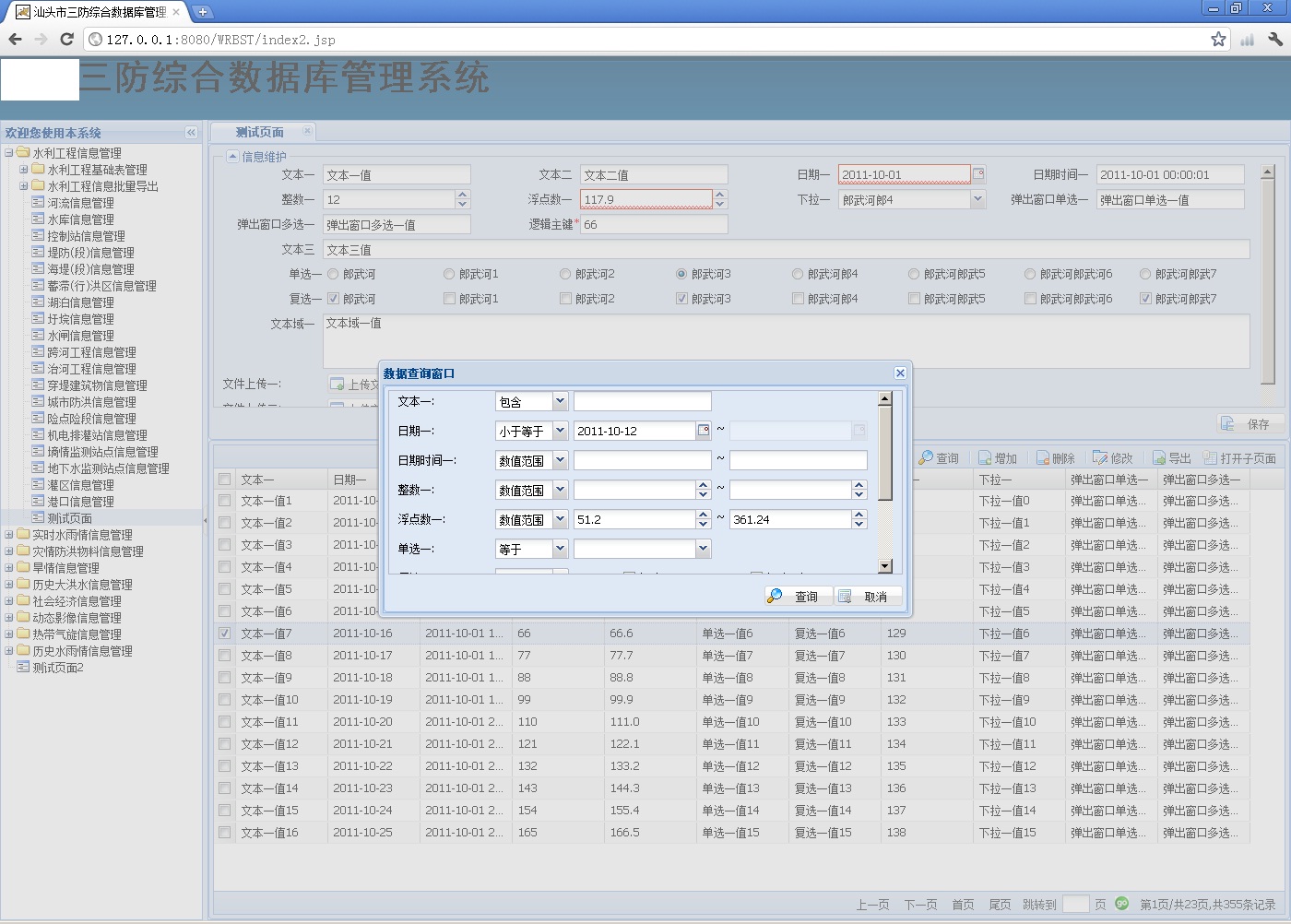Click the 整数一 spinner showing 12

tap(463, 199)
